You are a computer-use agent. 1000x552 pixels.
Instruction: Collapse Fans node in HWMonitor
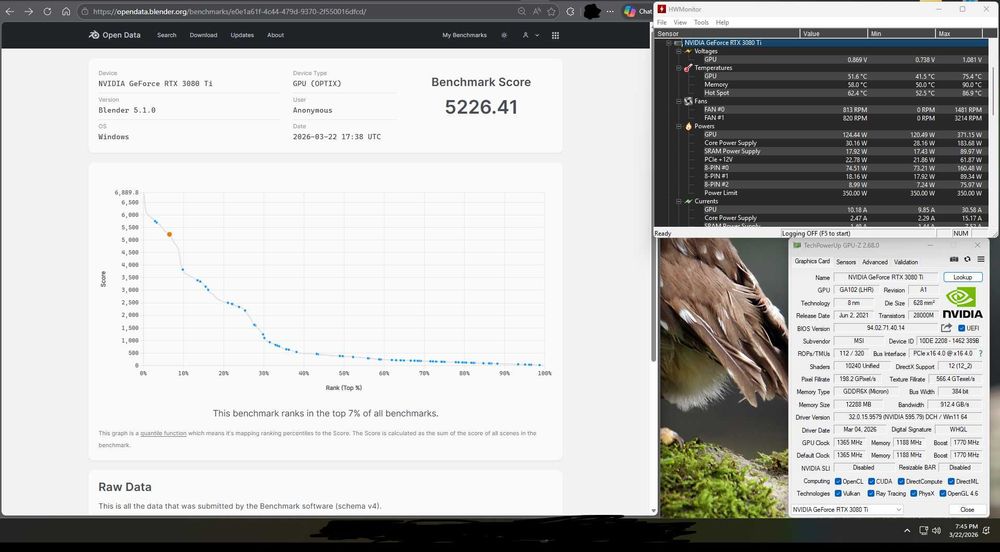679,101
